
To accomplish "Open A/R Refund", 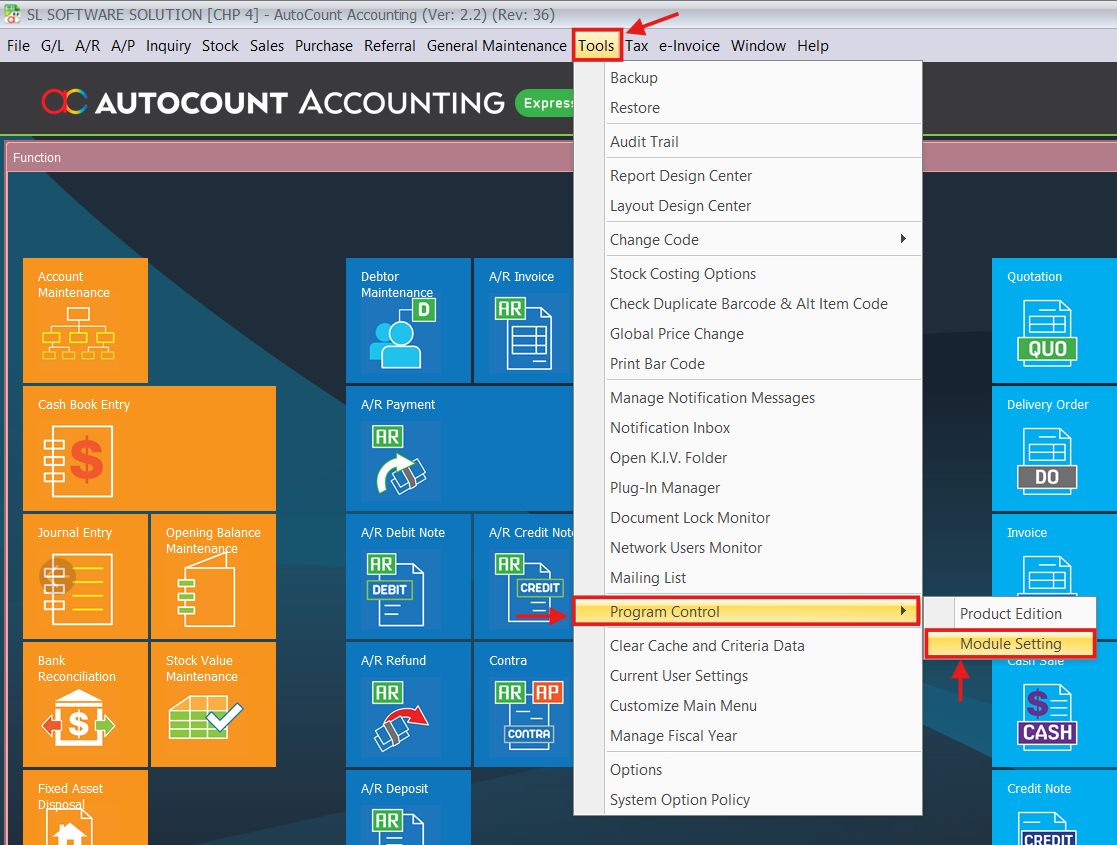I will tap(408, 705).
